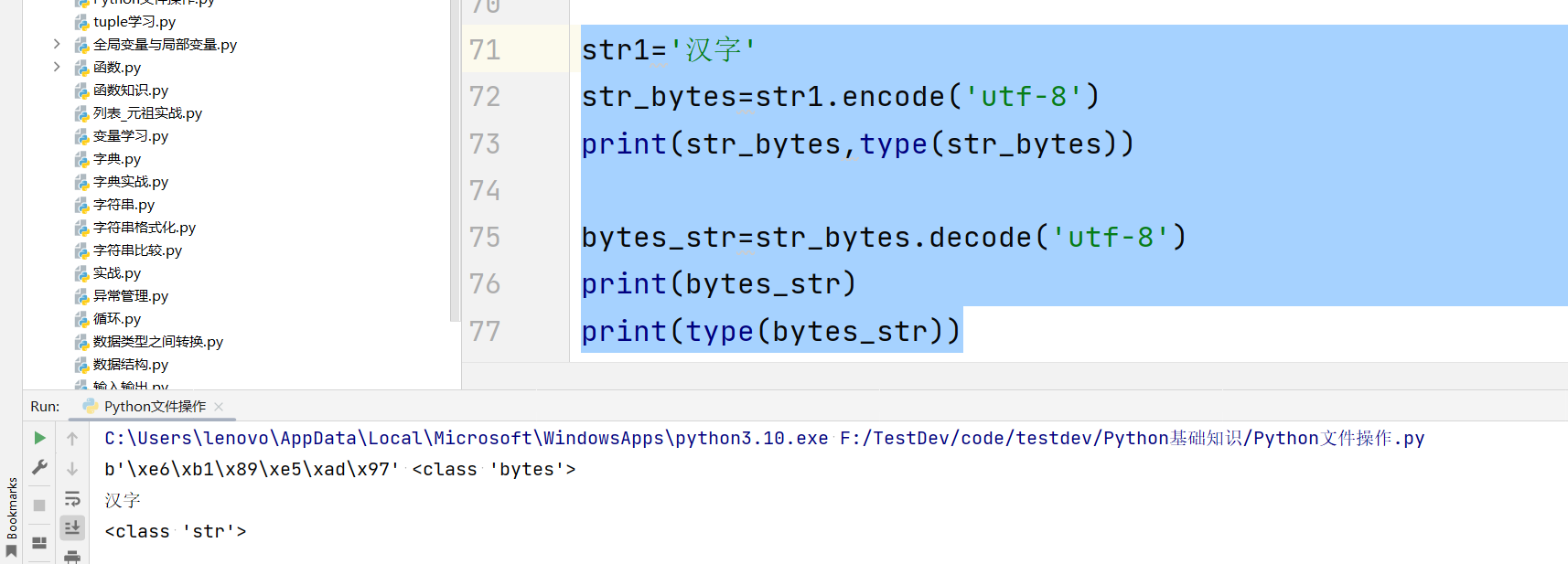Select 字符串格式化.py in project tree

click(x=145, y=228)
